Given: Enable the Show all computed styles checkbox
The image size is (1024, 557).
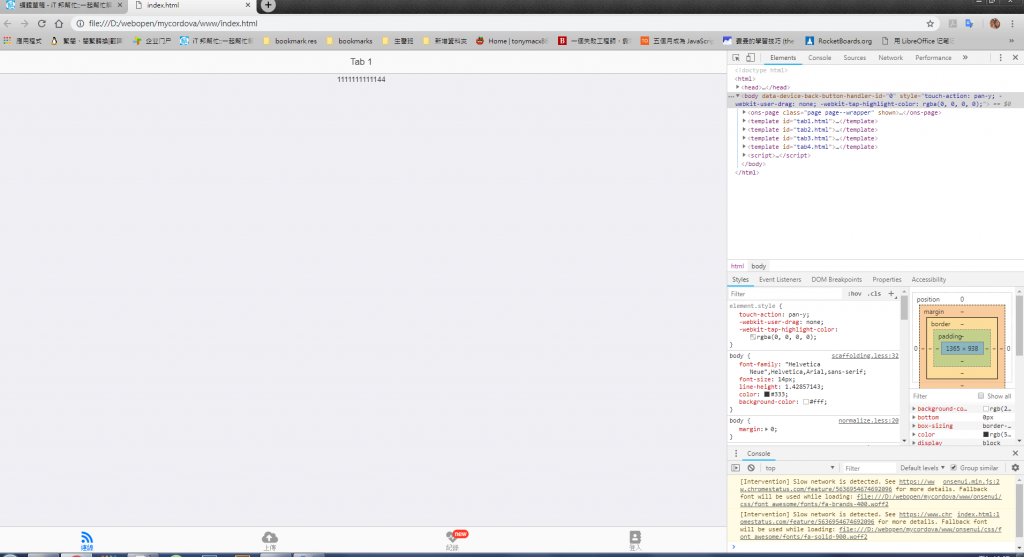Looking at the screenshot, I should [980, 396].
